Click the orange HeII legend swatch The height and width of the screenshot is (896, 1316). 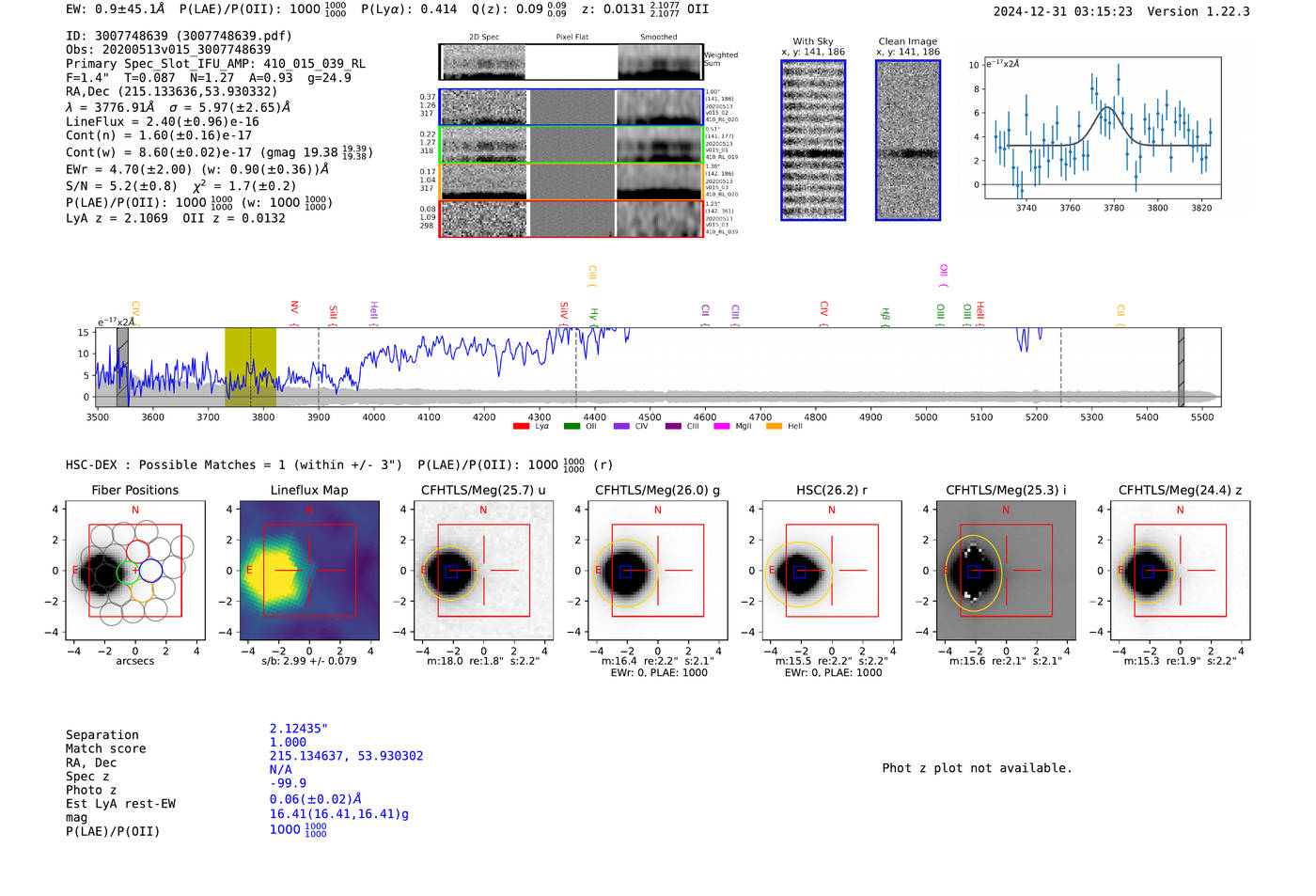tap(774, 426)
